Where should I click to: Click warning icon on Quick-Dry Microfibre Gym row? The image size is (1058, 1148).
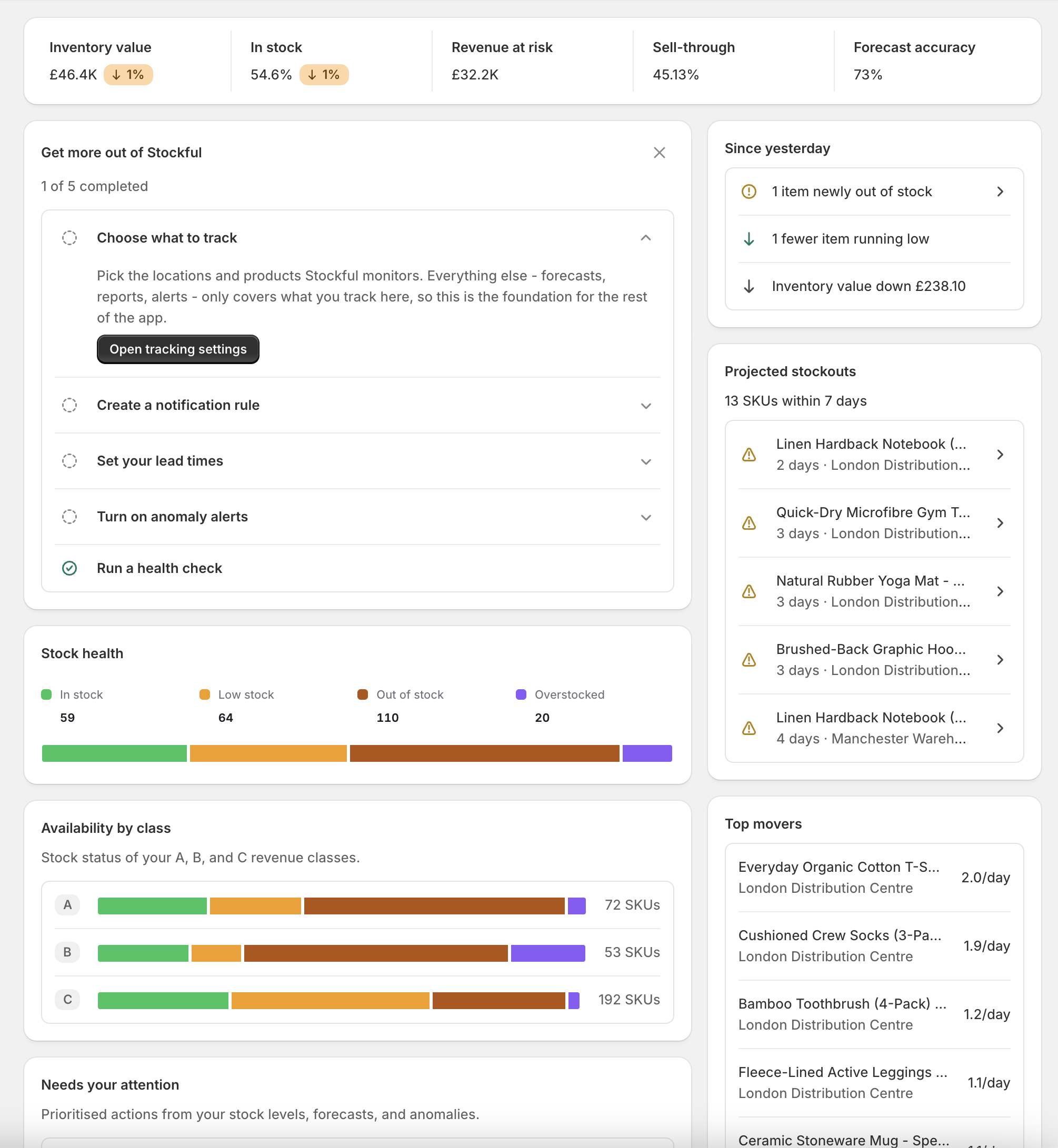click(x=749, y=523)
